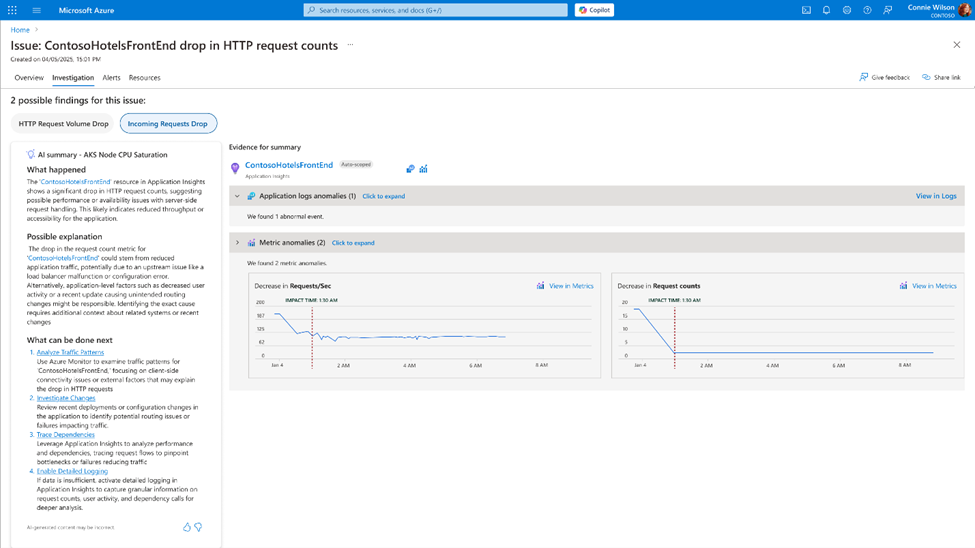This screenshot has height=548, width=975.
Task: Focus the search resources input
Action: pyautogui.click(x=435, y=10)
